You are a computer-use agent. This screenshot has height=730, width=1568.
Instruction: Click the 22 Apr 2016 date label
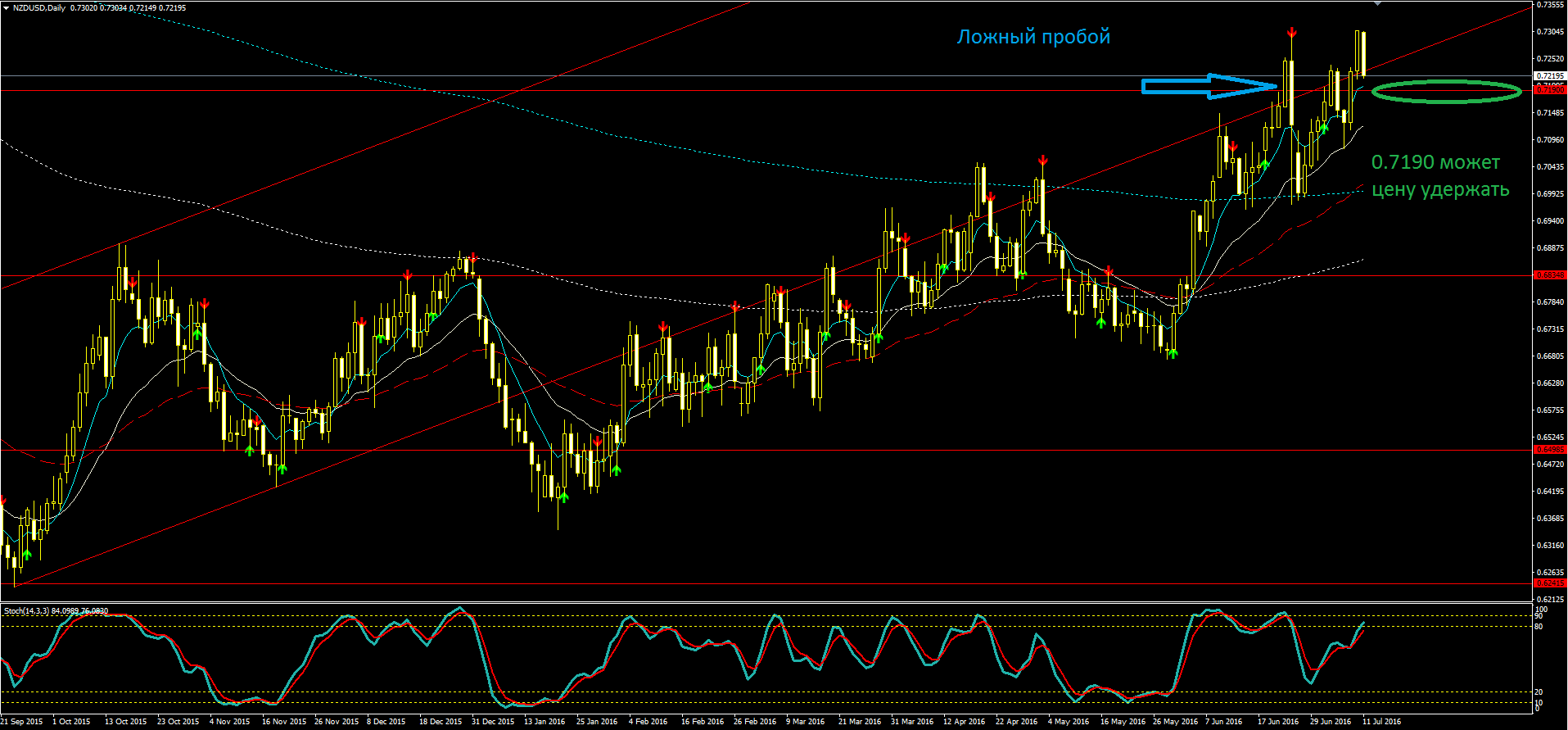(1016, 722)
